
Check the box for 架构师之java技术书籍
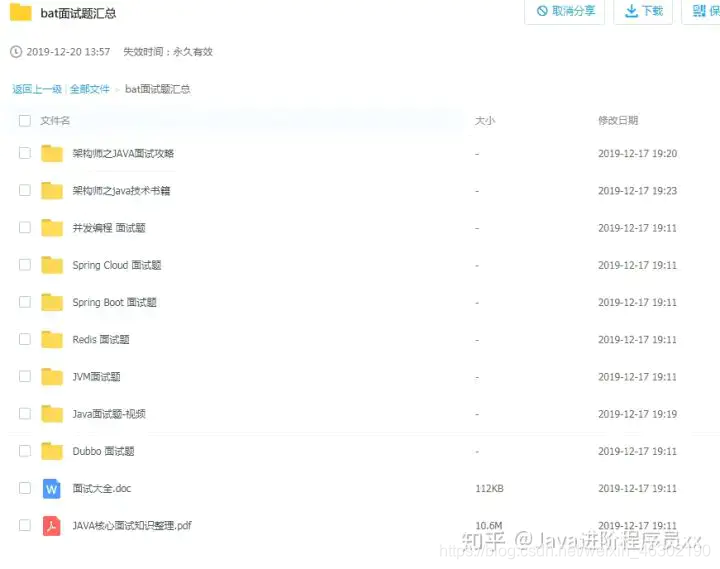click(x=25, y=190)
